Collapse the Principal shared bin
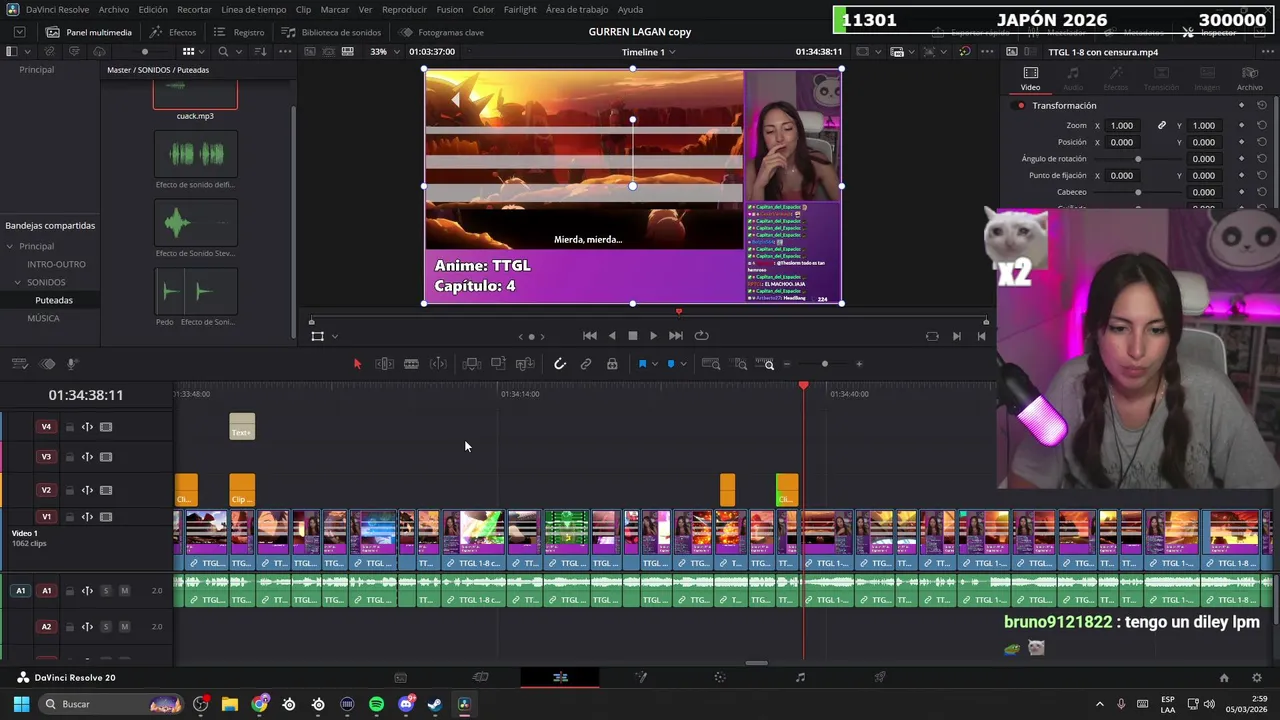This screenshot has width=1280, height=720. [x=9, y=246]
